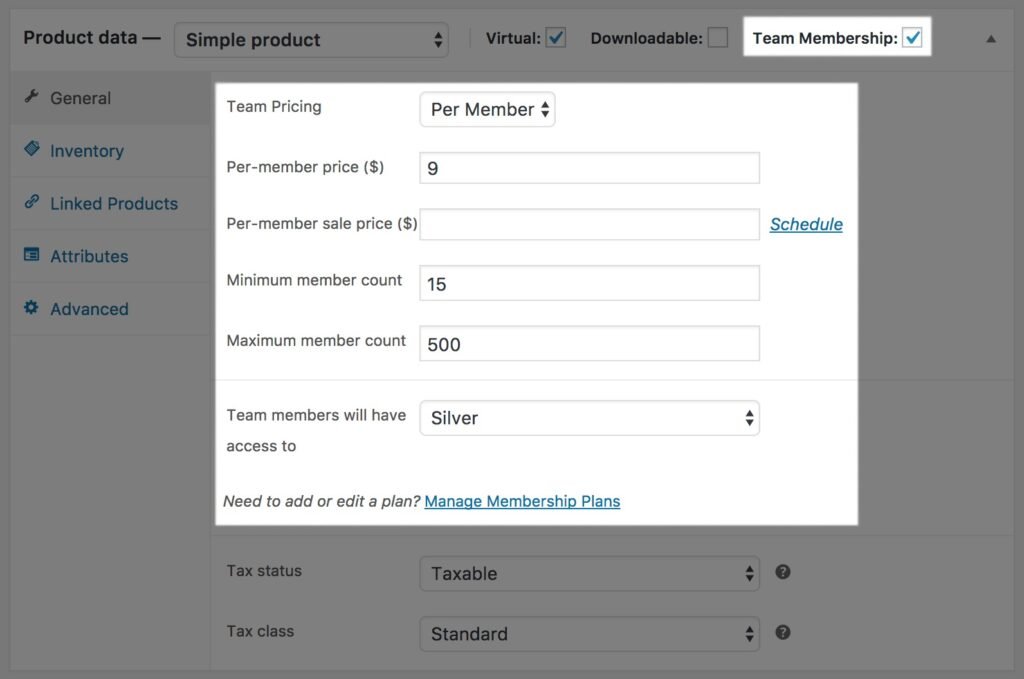This screenshot has width=1024, height=679.
Task: Enable the Downloadable option
Action: 717,36
